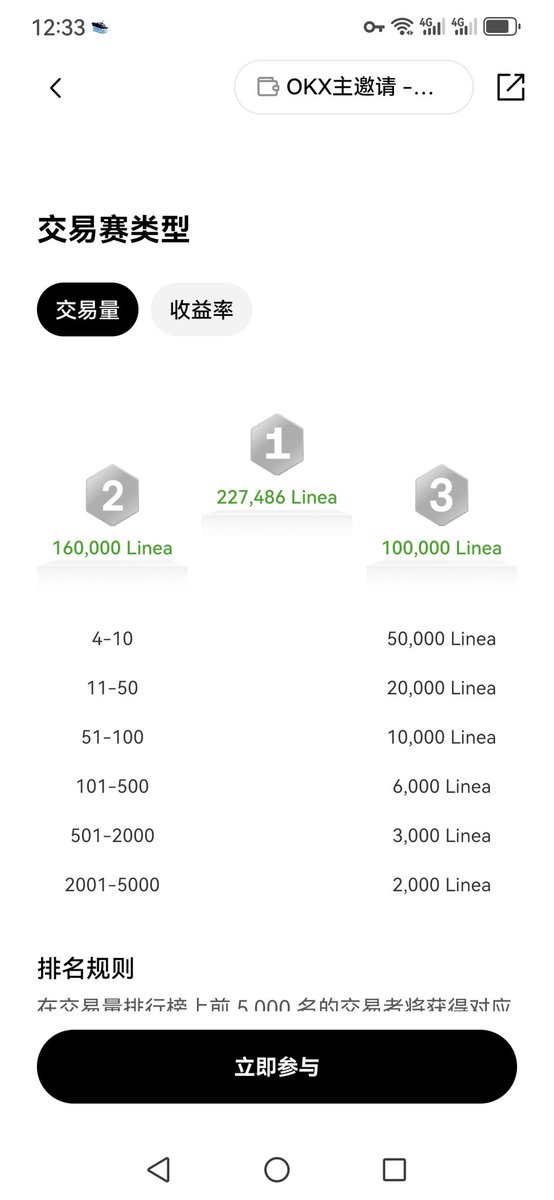Screen dimensions: 554x1200
Task: Tap the battery status icon
Action: point(502,27)
